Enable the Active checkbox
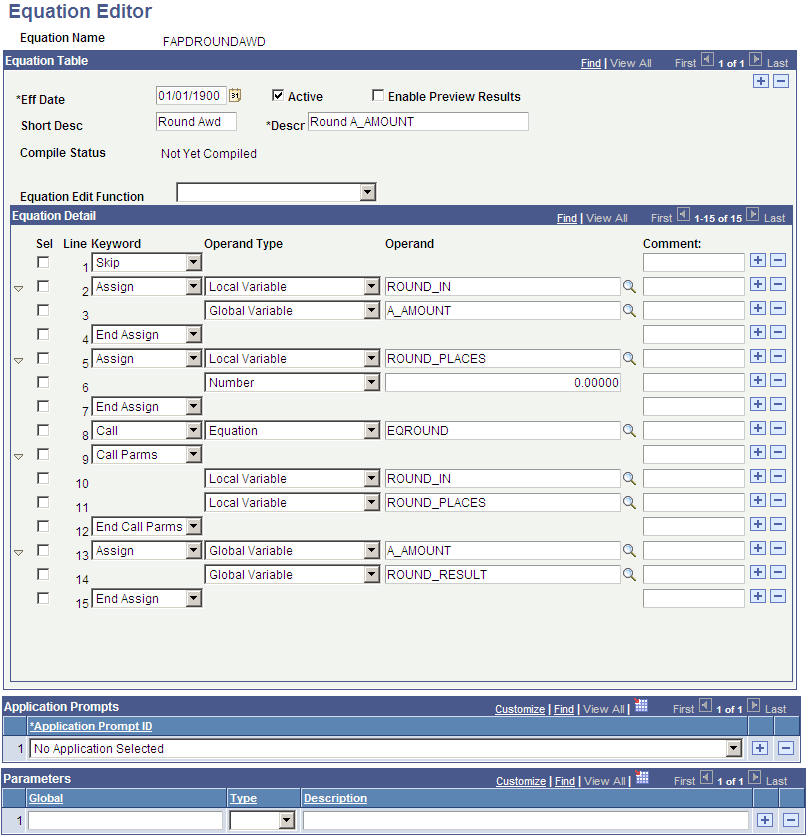Viewport: 809px width, 837px height. (277, 96)
